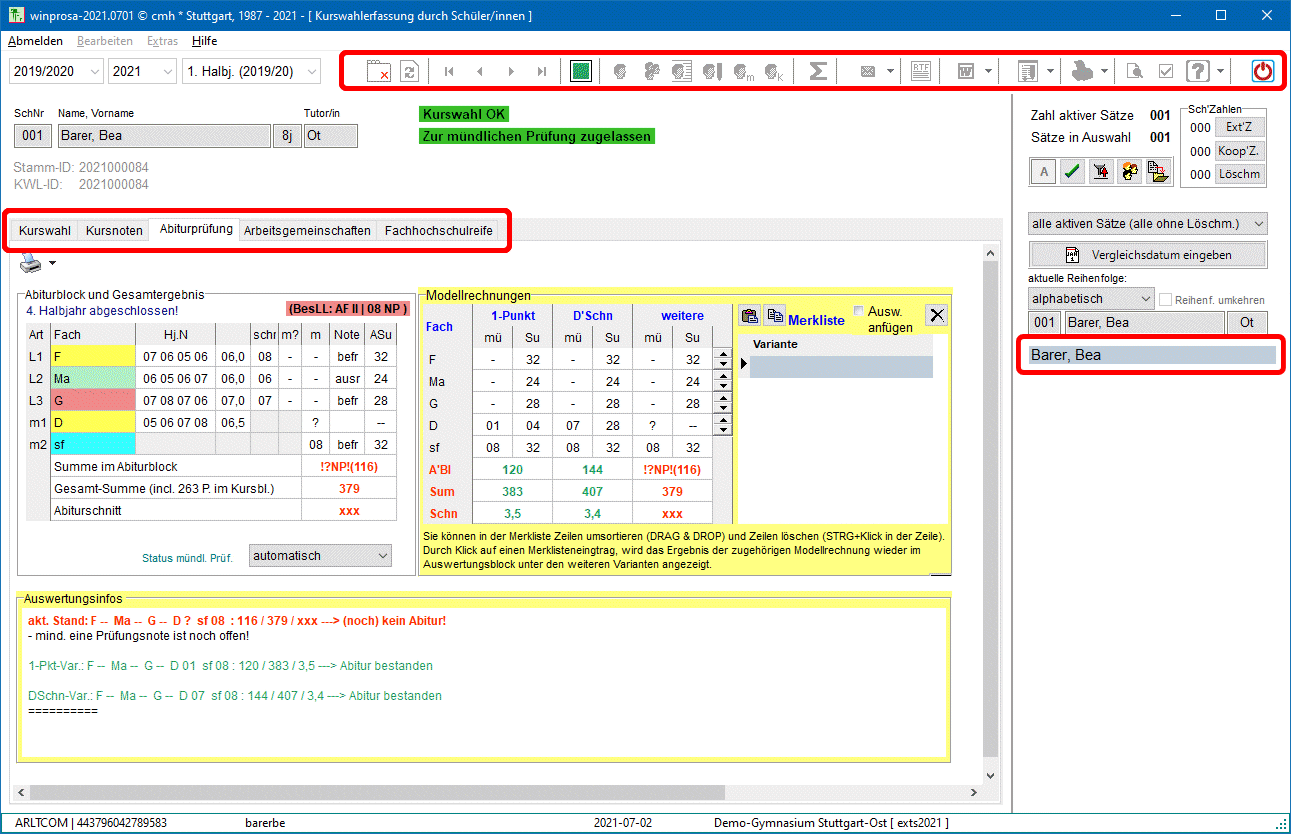This screenshot has height=834, width=1291.
Task: Toggle the 'Reihenf. umkehren' checkbox
Action: coord(1165,300)
